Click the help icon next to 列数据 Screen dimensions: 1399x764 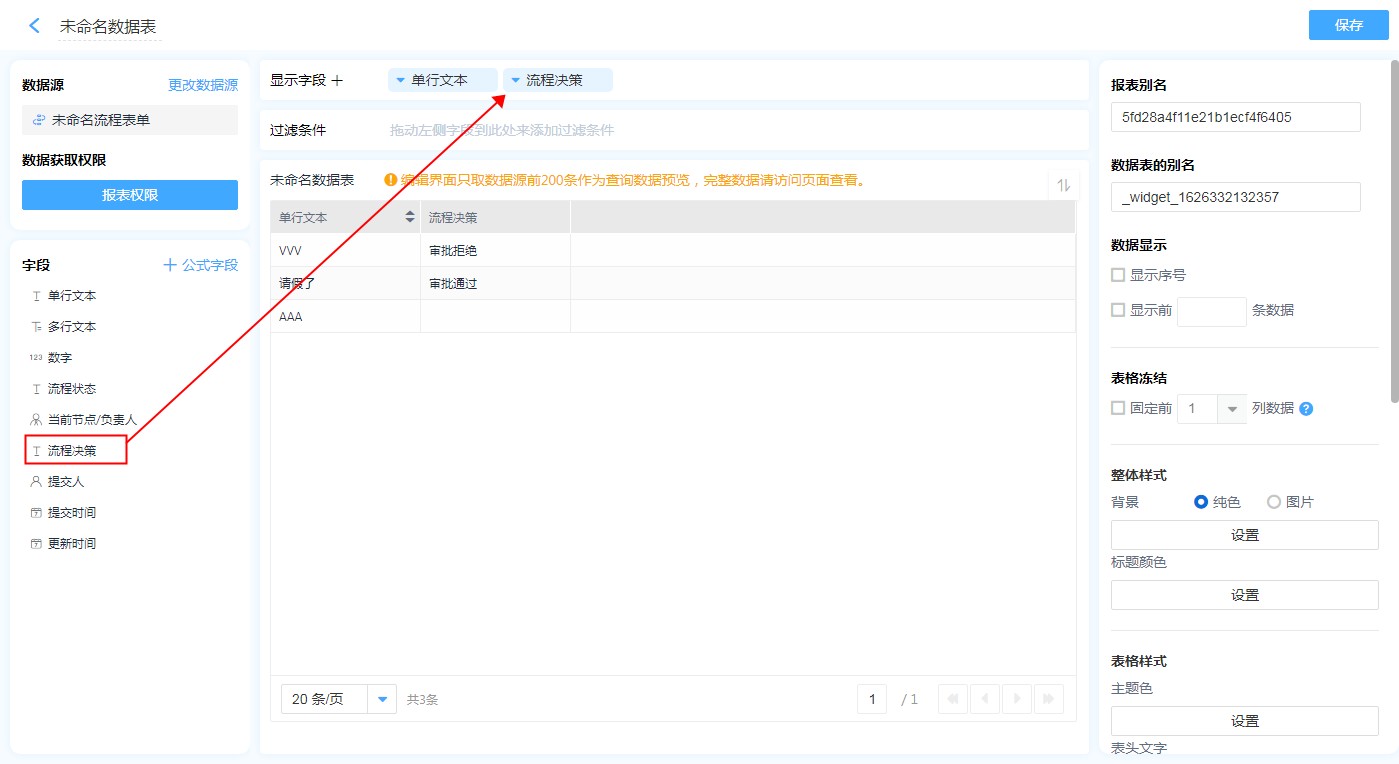1306,408
